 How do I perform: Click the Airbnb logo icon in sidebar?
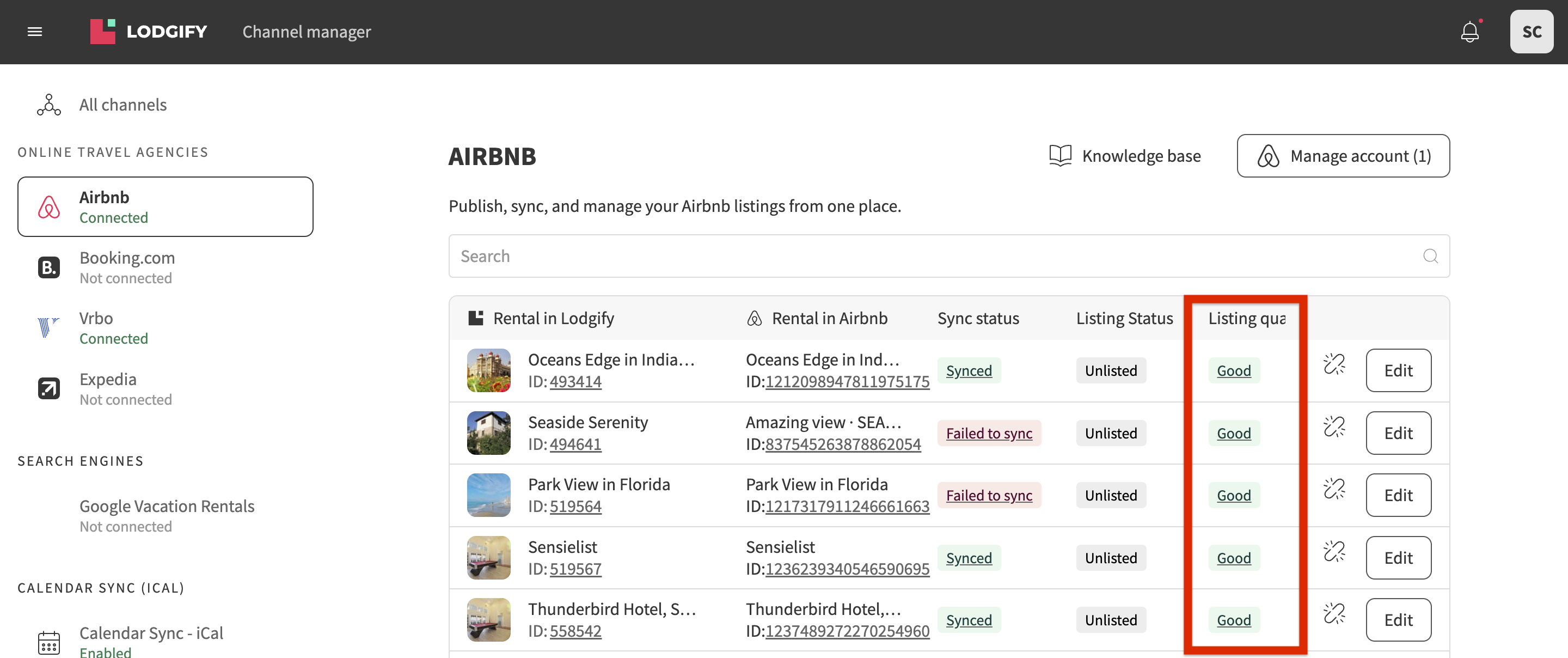point(48,207)
